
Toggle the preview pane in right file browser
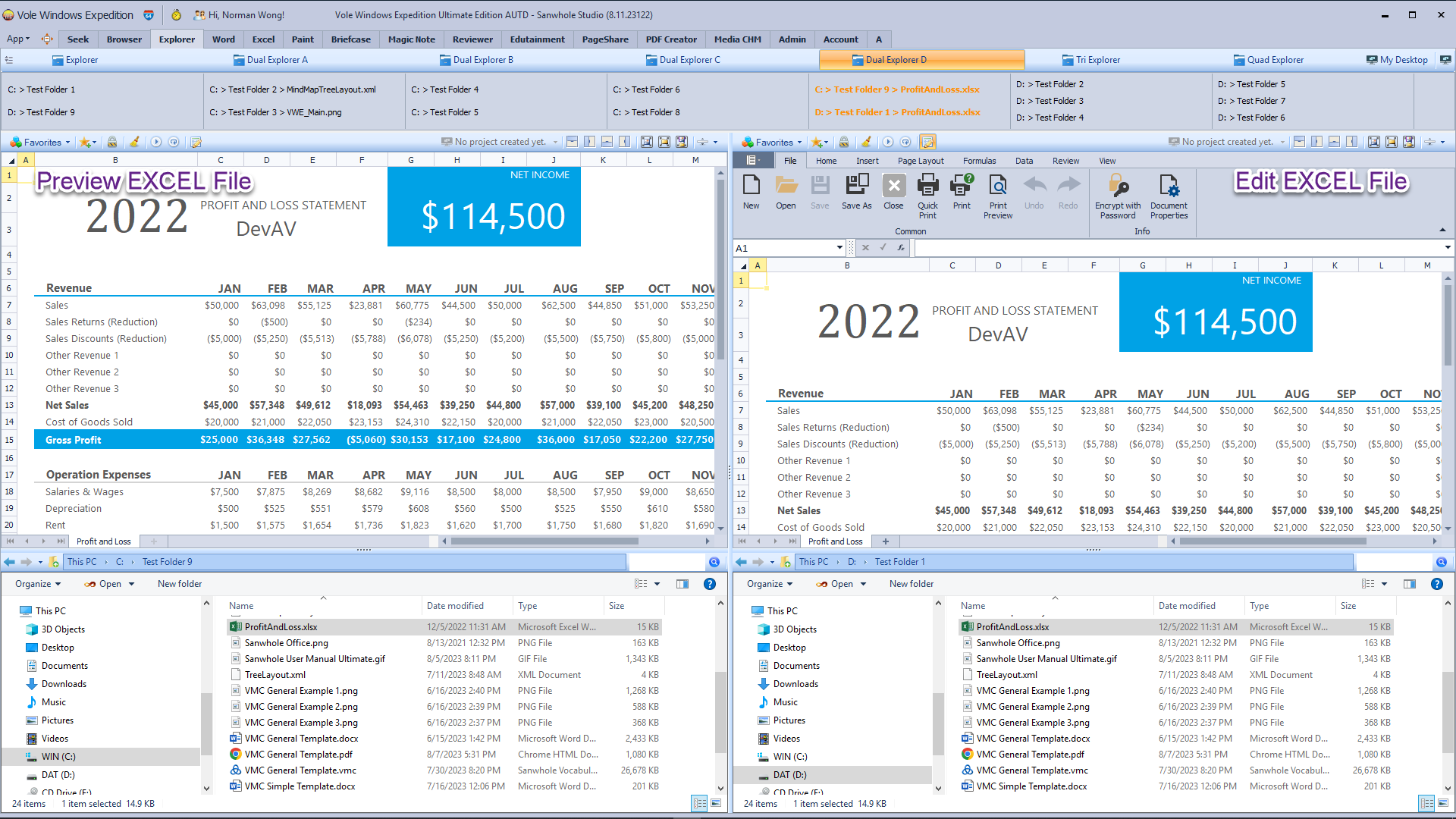(1410, 584)
